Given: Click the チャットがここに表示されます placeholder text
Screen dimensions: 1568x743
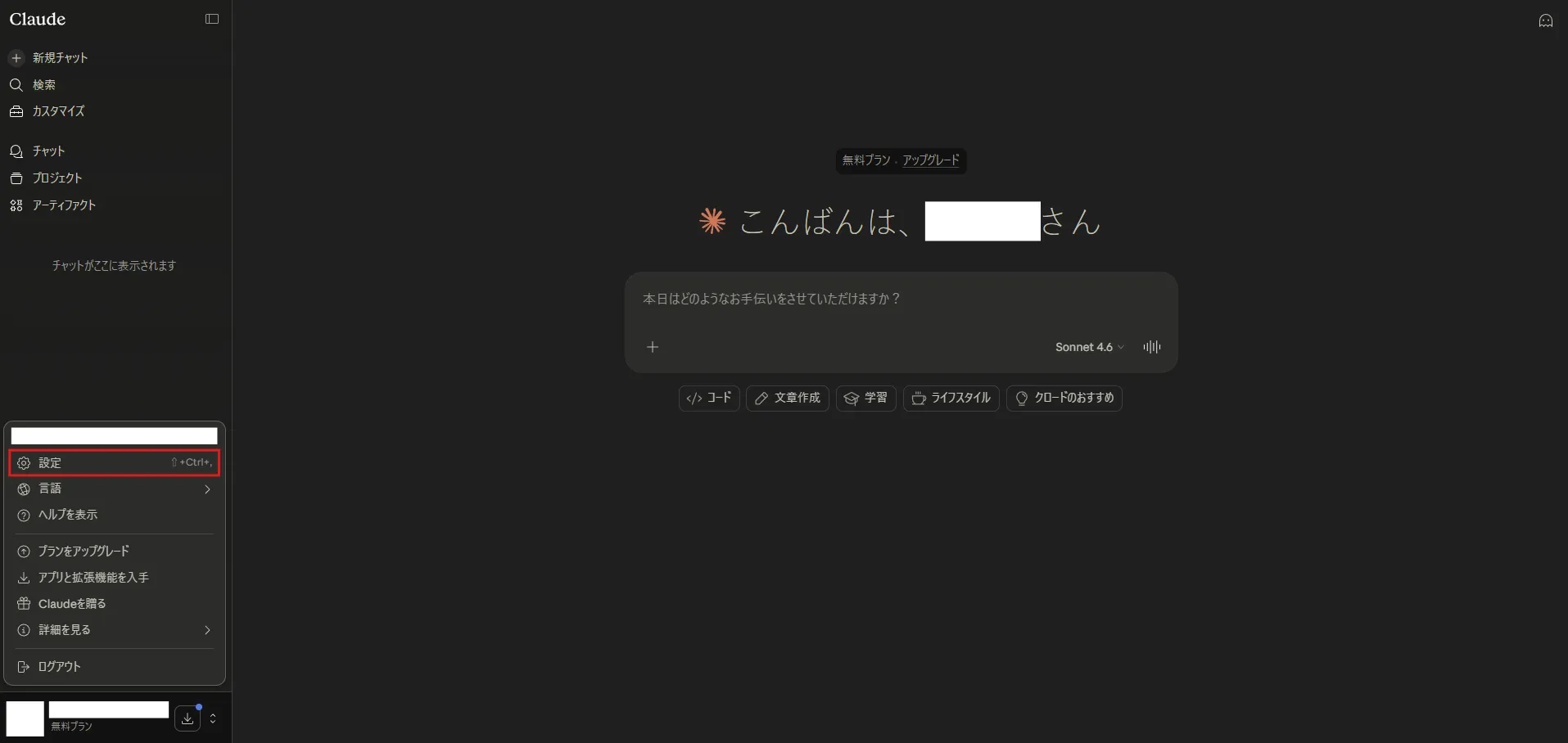Looking at the screenshot, I should [115, 266].
